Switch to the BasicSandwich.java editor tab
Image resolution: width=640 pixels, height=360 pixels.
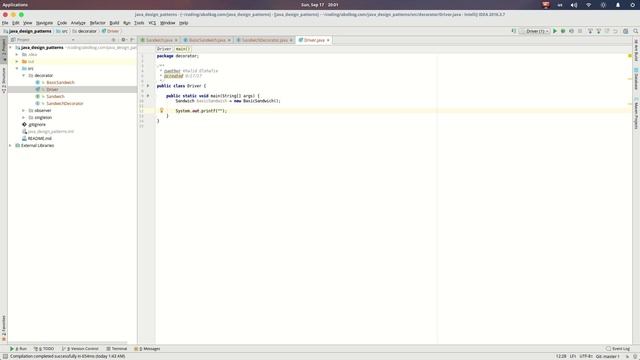click(x=207, y=40)
